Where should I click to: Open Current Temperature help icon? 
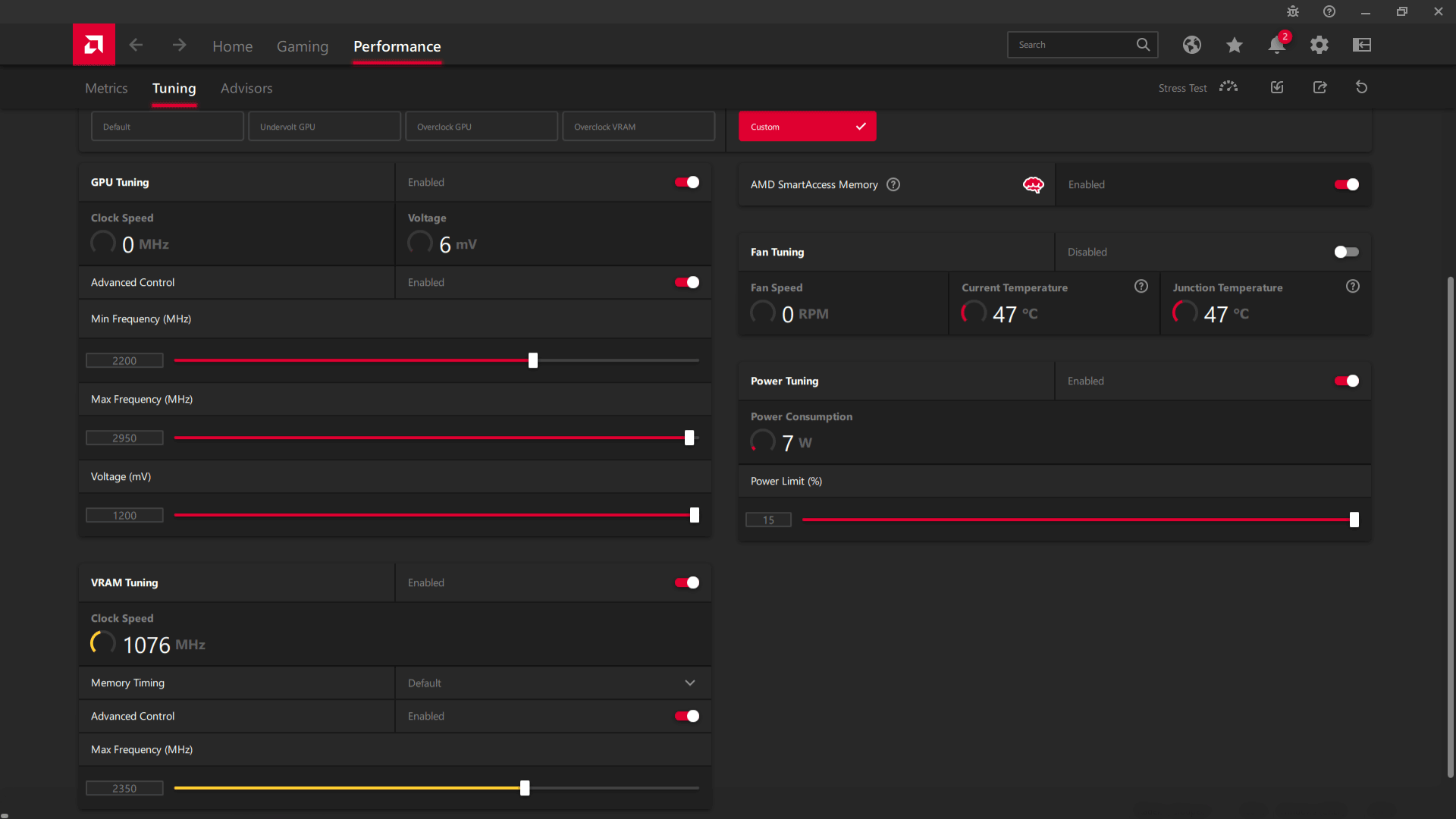coord(1141,286)
